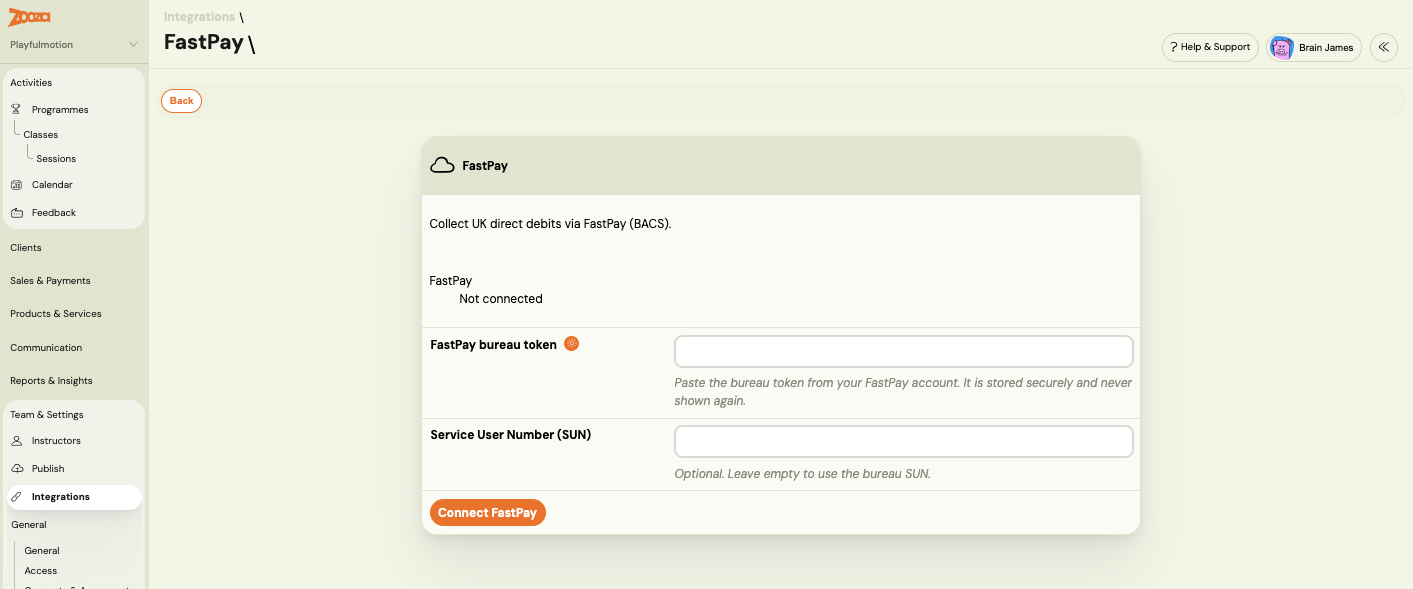
Task: Go back with the Back button
Action: (181, 101)
